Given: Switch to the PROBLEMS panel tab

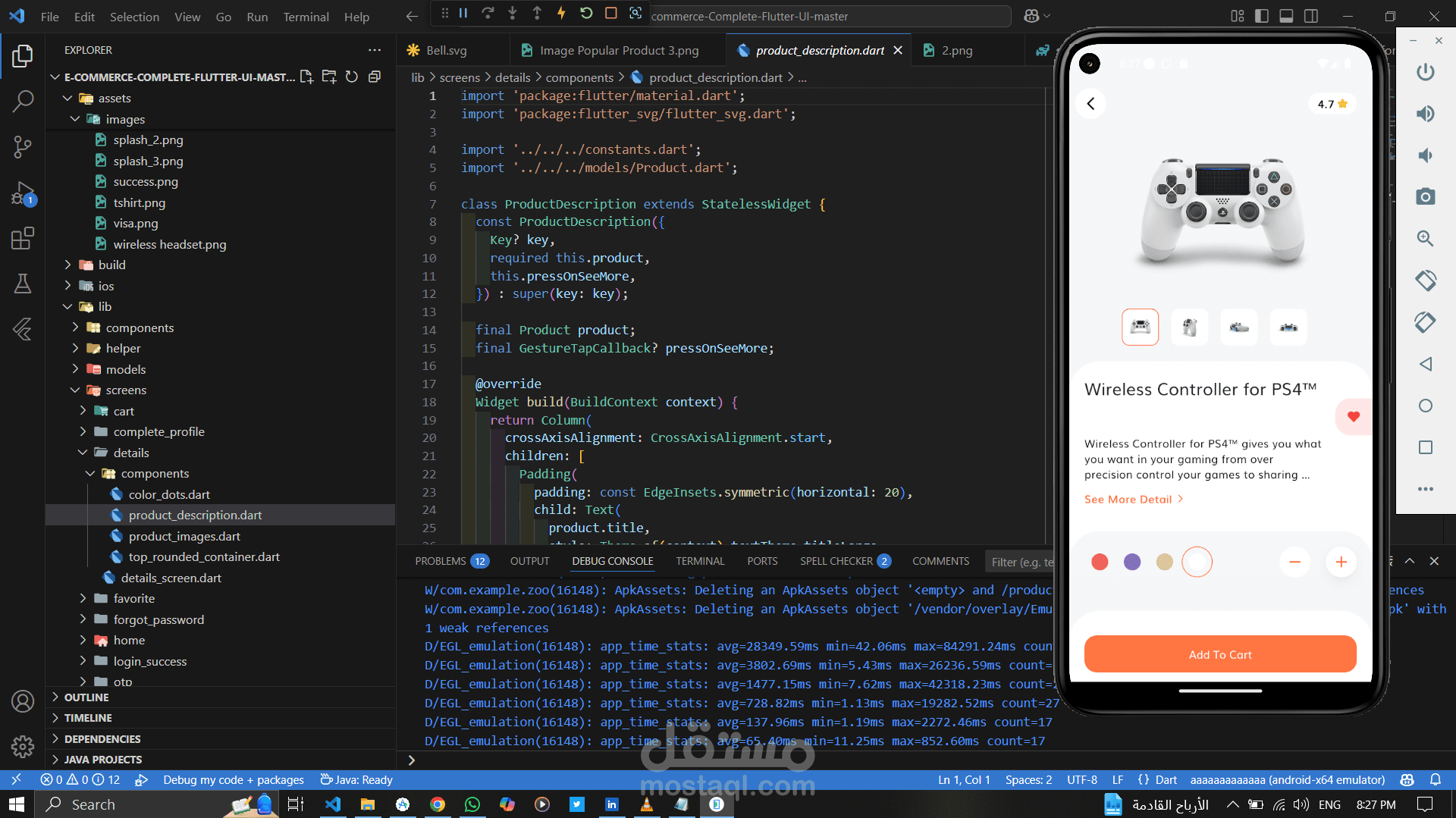Looking at the screenshot, I should (x=451, y=561).
